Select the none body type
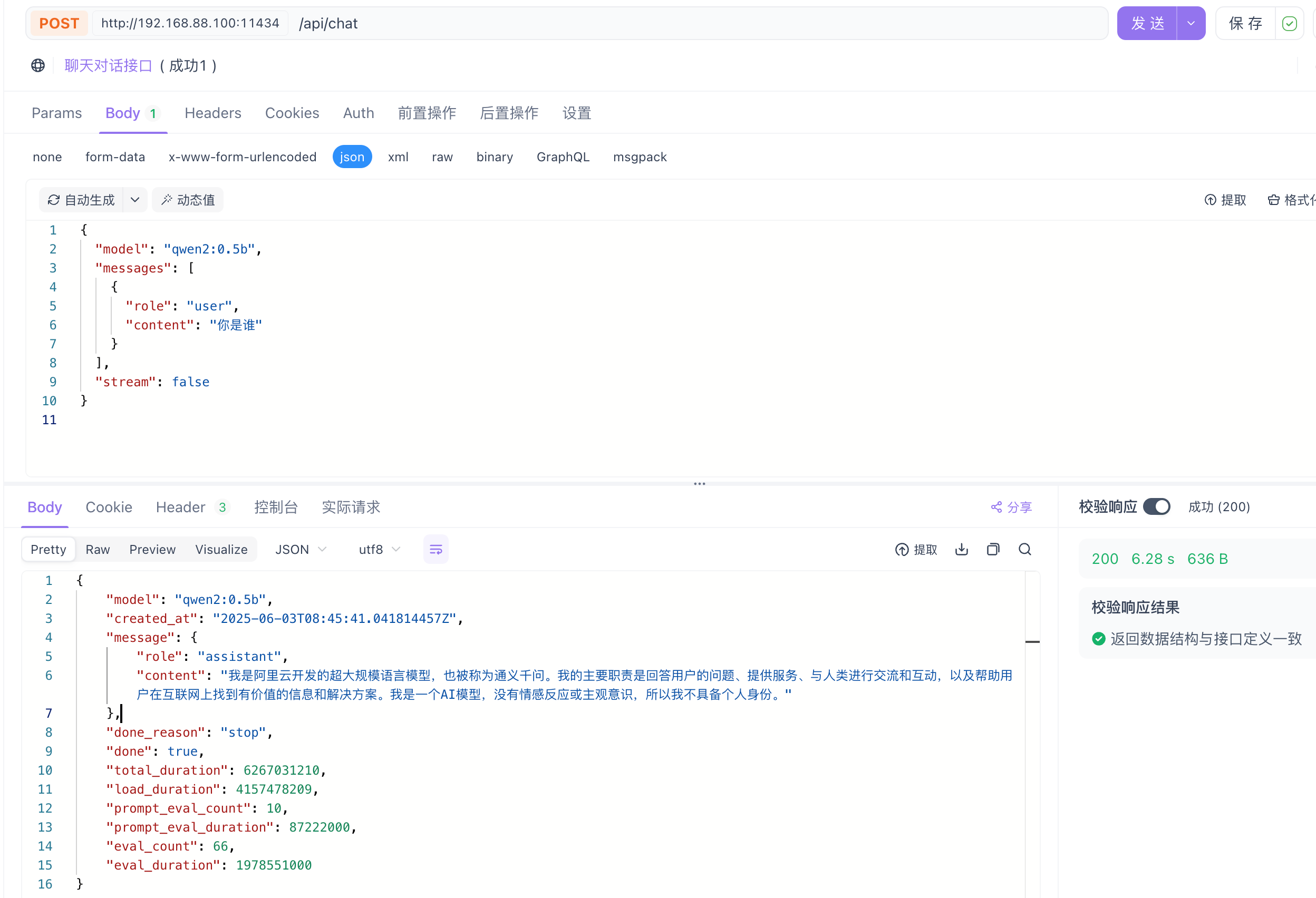The height and width of the screenshot is (898, 1316). [x=47, y=157]
